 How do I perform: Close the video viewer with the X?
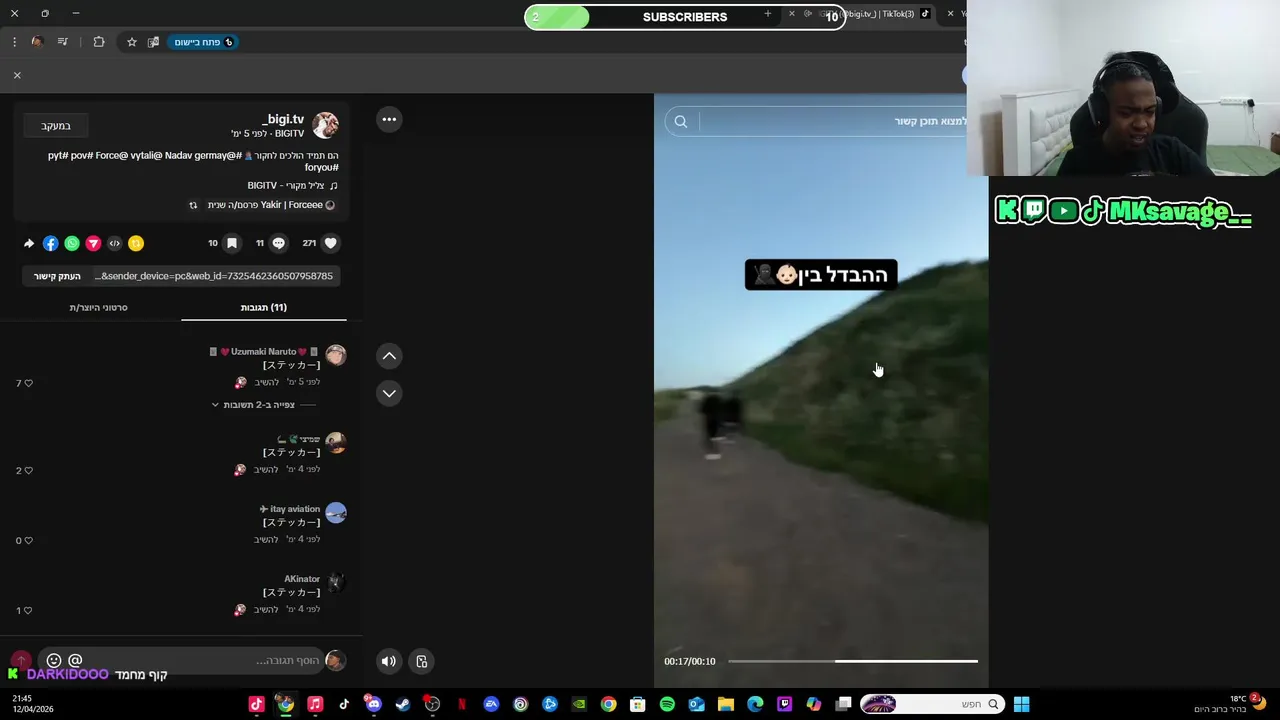click(x=17, y=75)
